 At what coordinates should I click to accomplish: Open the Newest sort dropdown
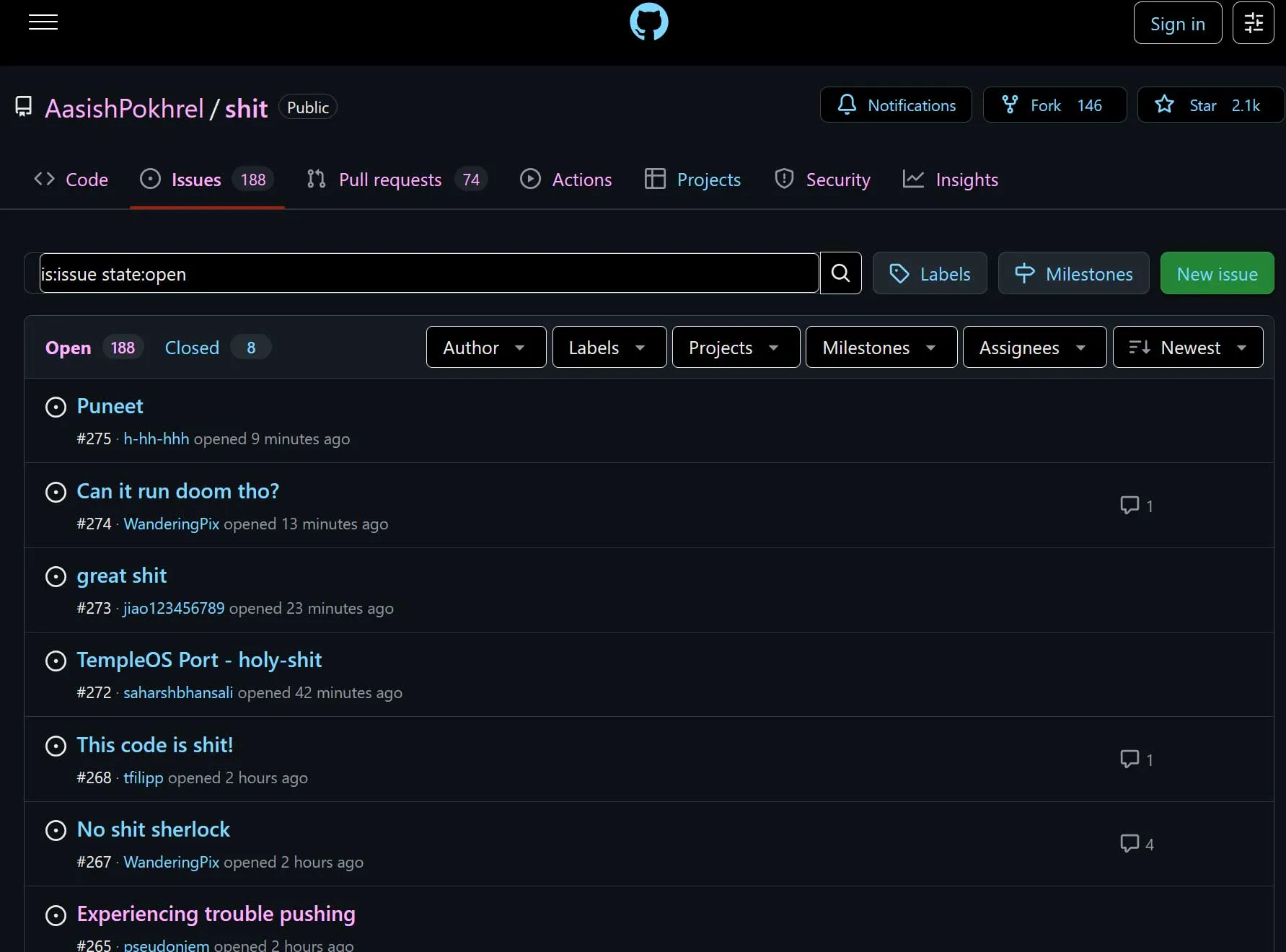pyautogui.click(x=1188, y=348)
